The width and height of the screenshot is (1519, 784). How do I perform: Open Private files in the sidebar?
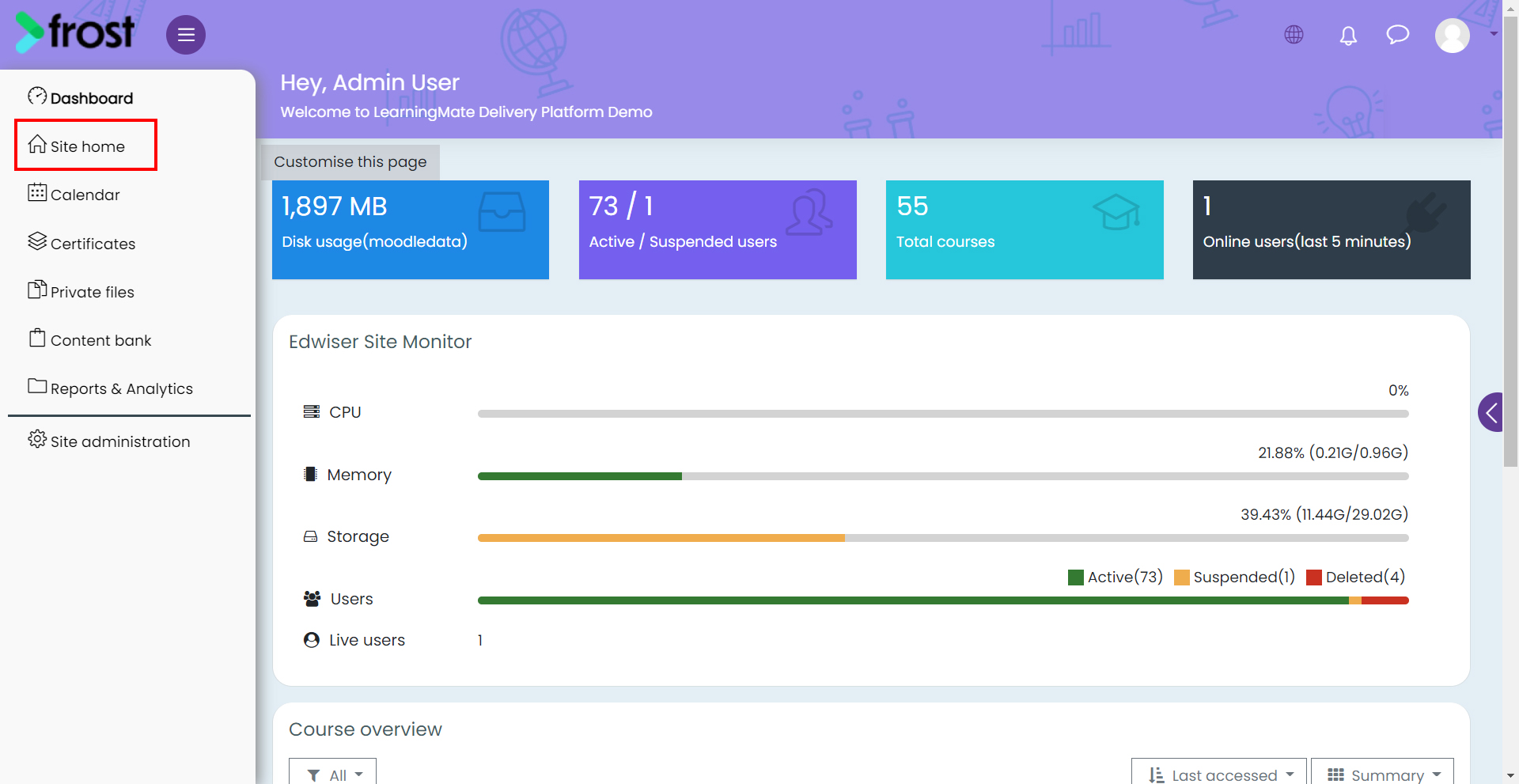point(81,291)
